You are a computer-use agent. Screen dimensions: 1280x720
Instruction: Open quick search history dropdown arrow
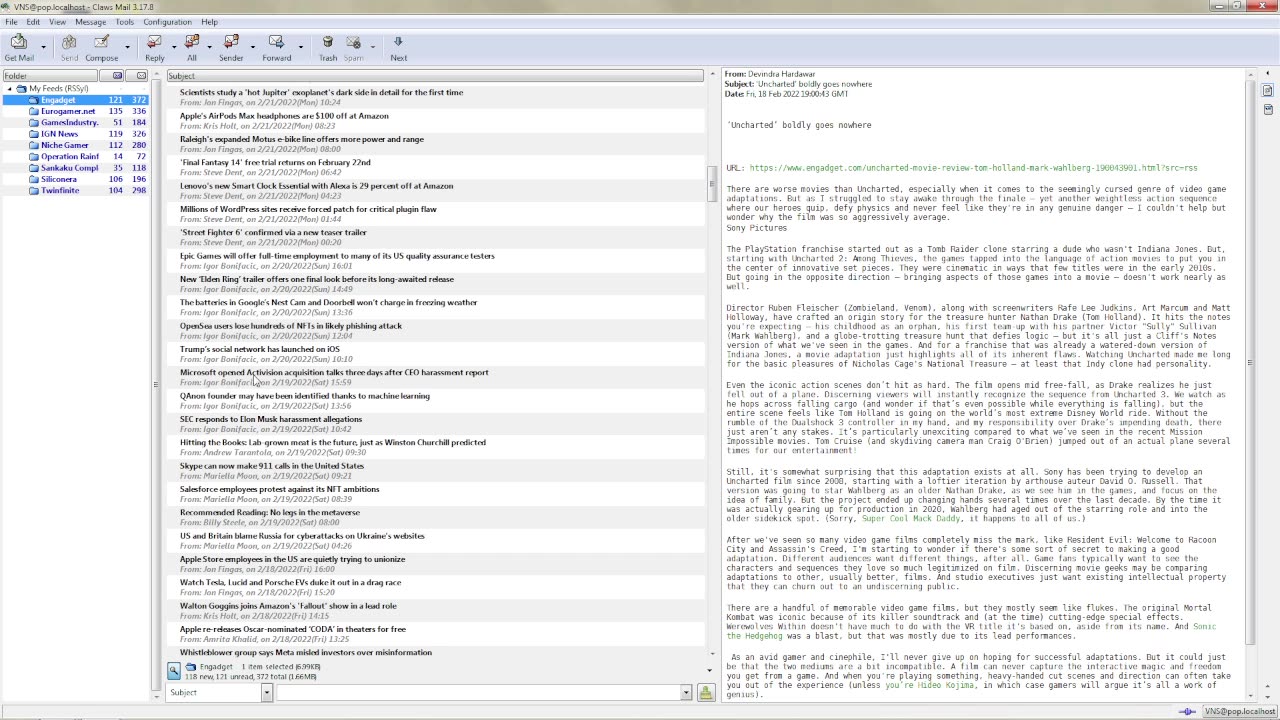click(x=686, y=692)
